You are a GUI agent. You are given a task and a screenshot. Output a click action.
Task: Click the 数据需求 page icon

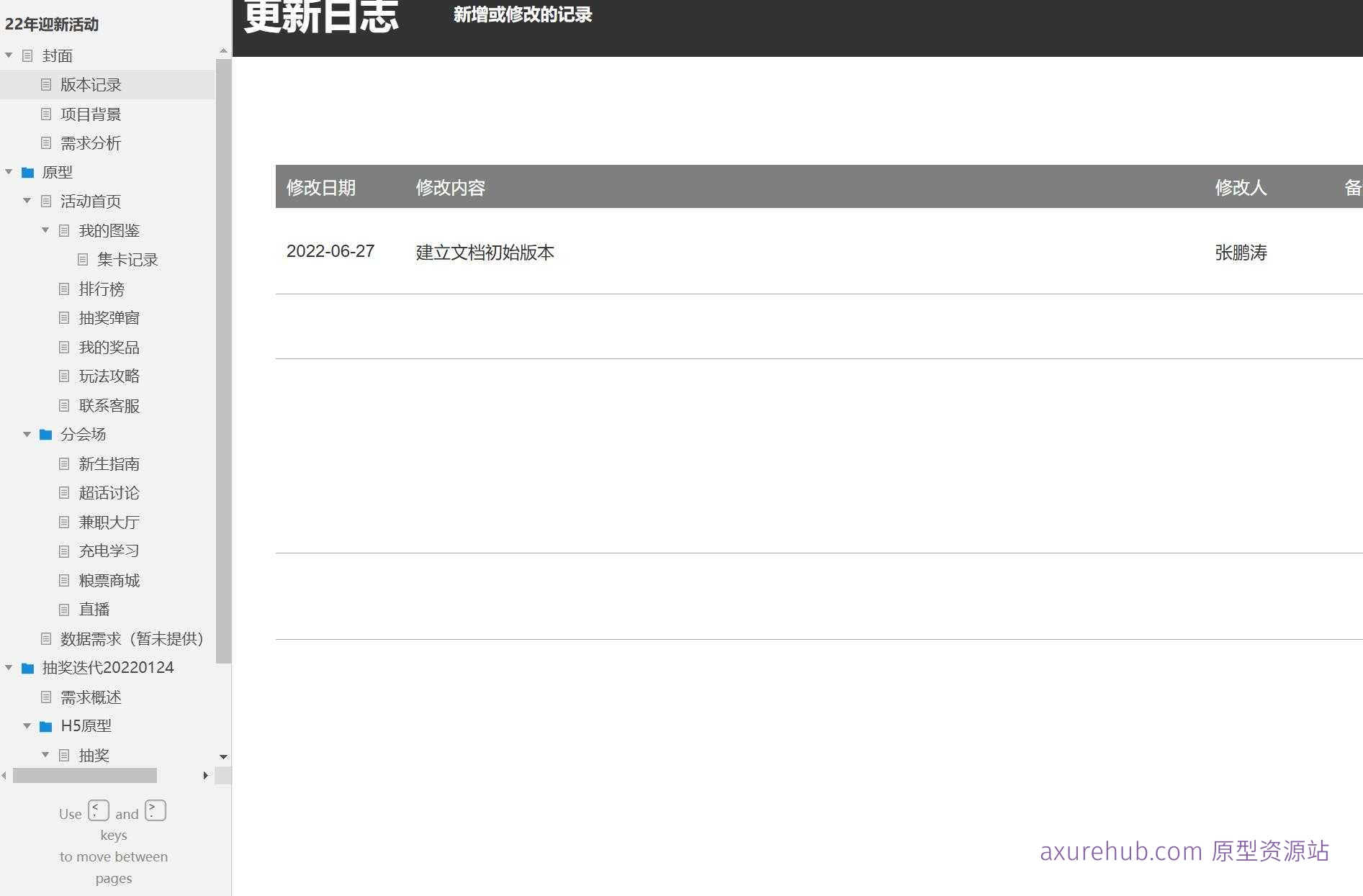[46, 638]
